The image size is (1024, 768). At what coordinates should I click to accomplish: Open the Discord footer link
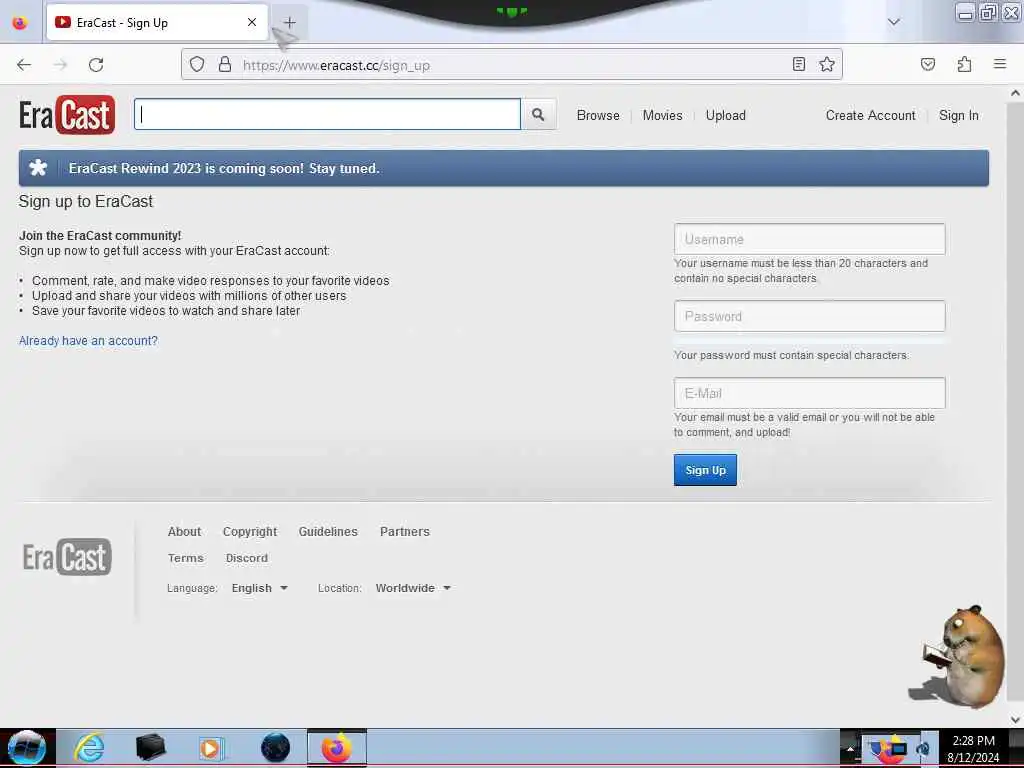[x=246, y=558]
